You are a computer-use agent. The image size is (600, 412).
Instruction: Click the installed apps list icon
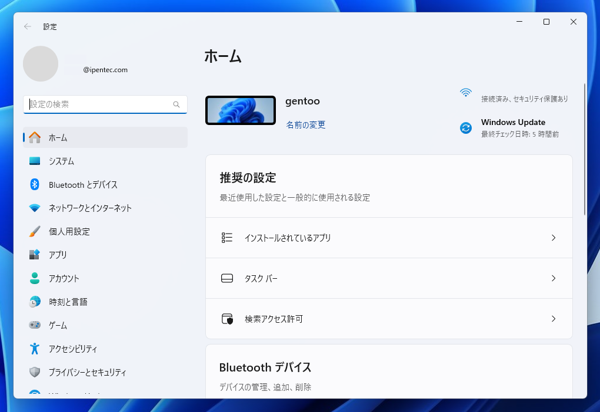pyautogui.click(x=227, y=238)
